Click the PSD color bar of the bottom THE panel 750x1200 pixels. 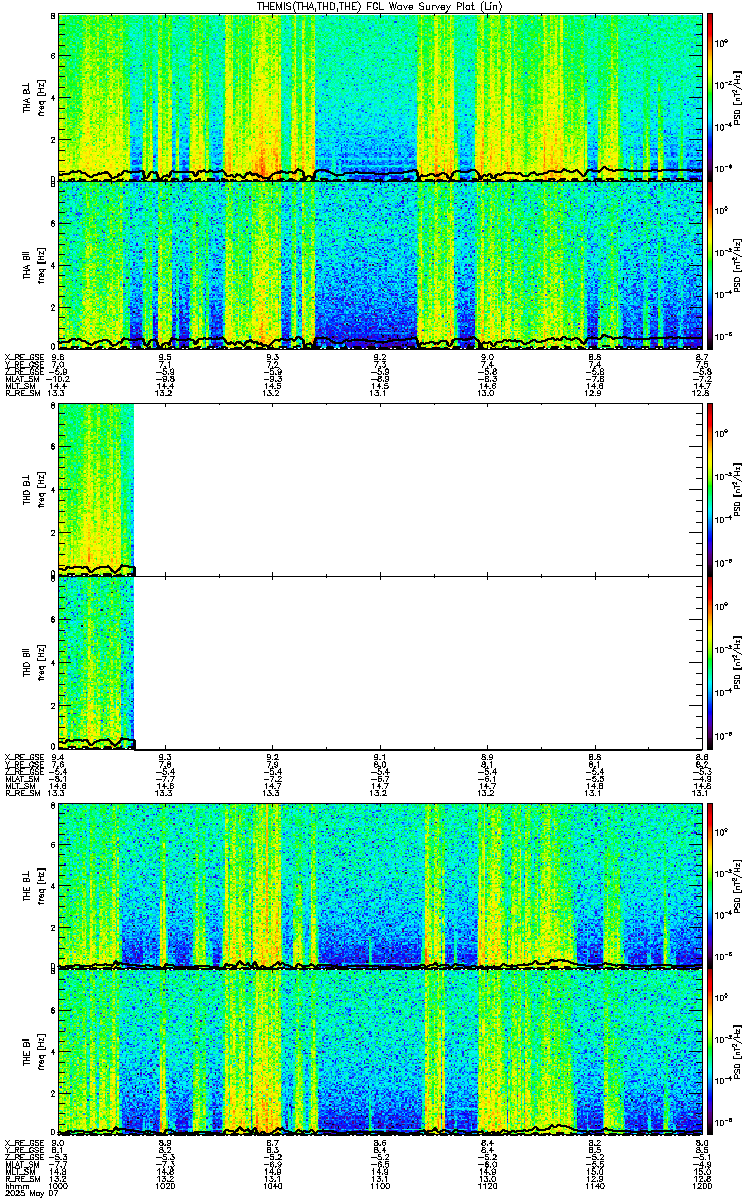[711, 1051]
